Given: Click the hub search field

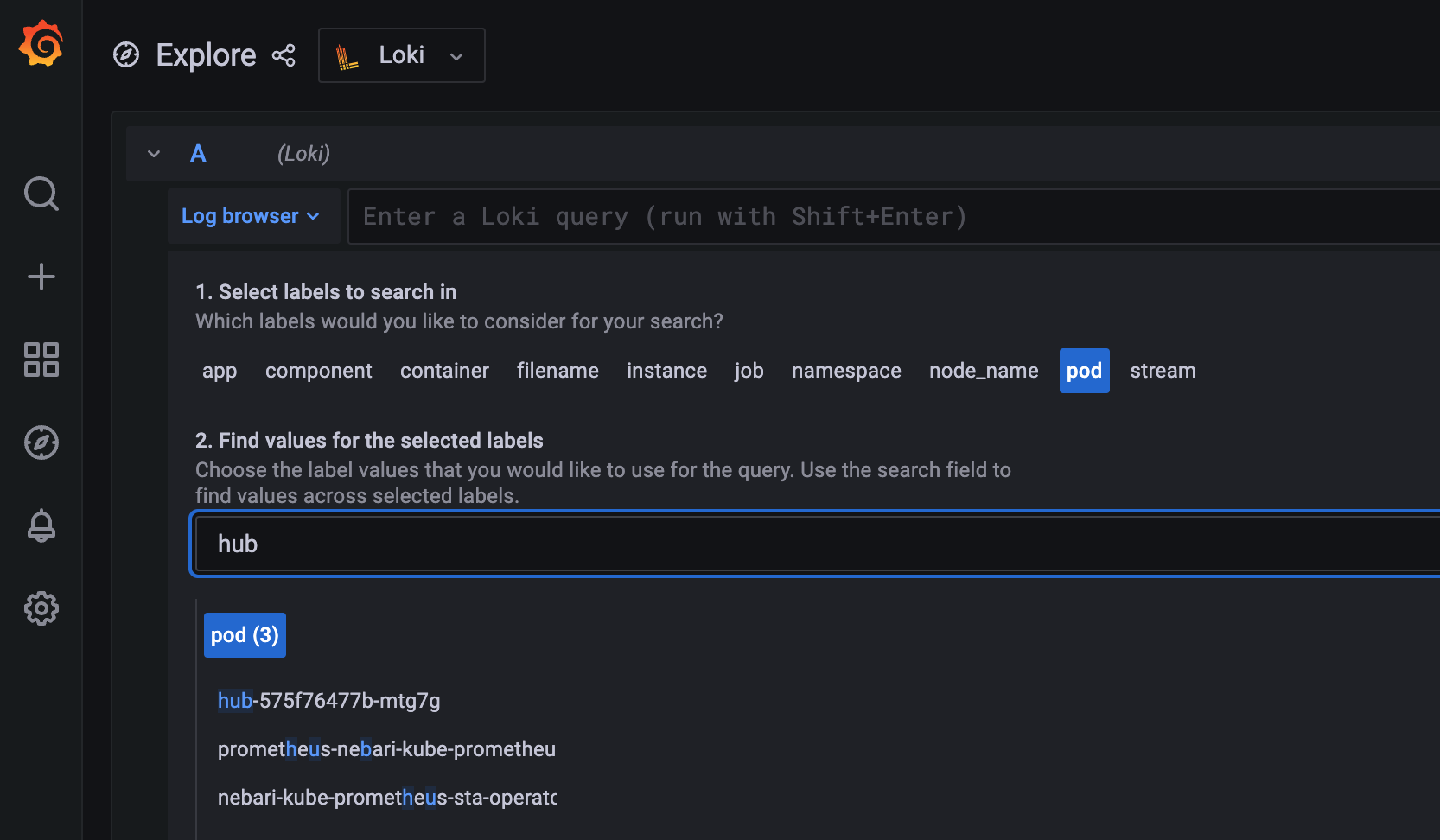Looking at the screenshot, I should pyautogui.click(x=818, y=544).
